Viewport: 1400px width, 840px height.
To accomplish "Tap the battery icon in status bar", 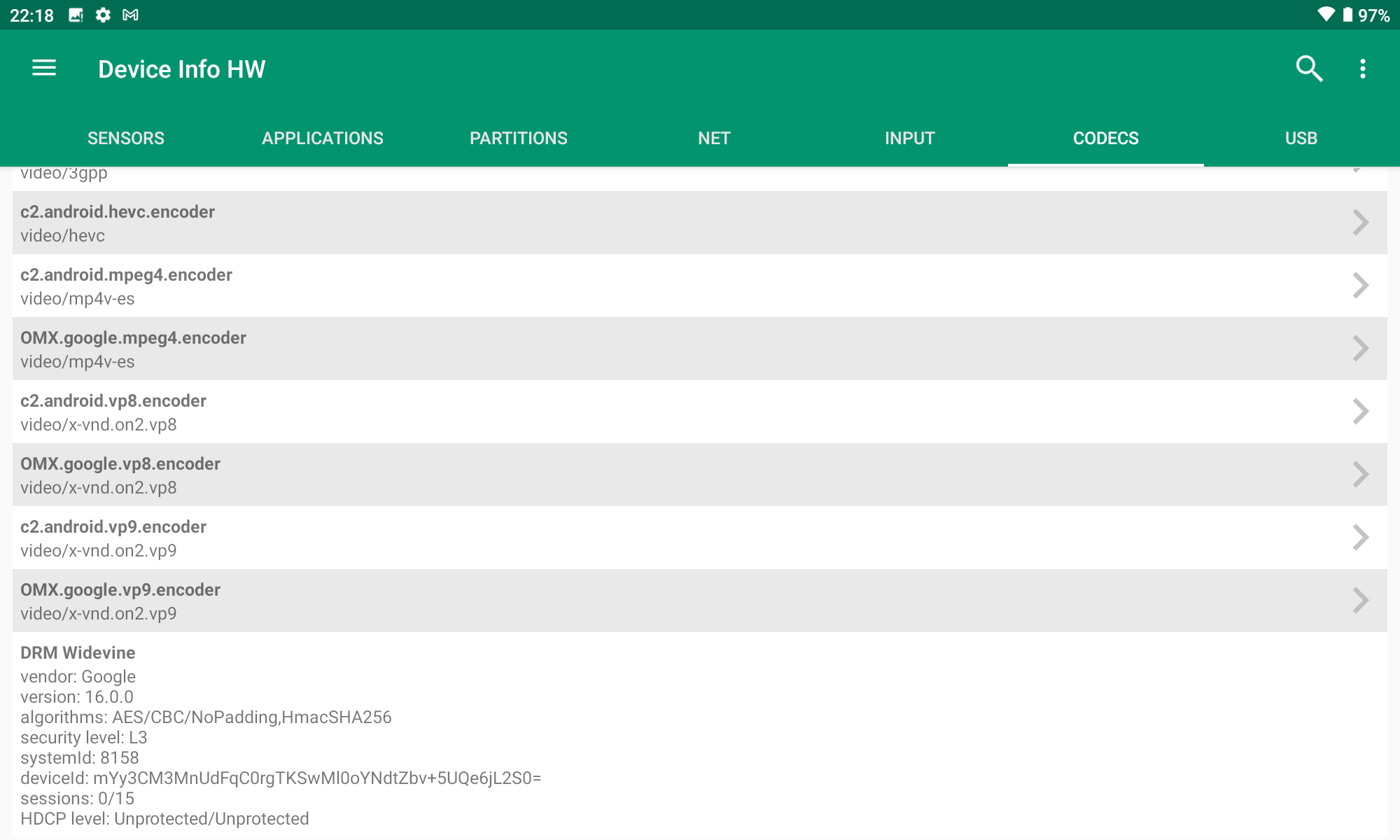I will click(1347, 15).
